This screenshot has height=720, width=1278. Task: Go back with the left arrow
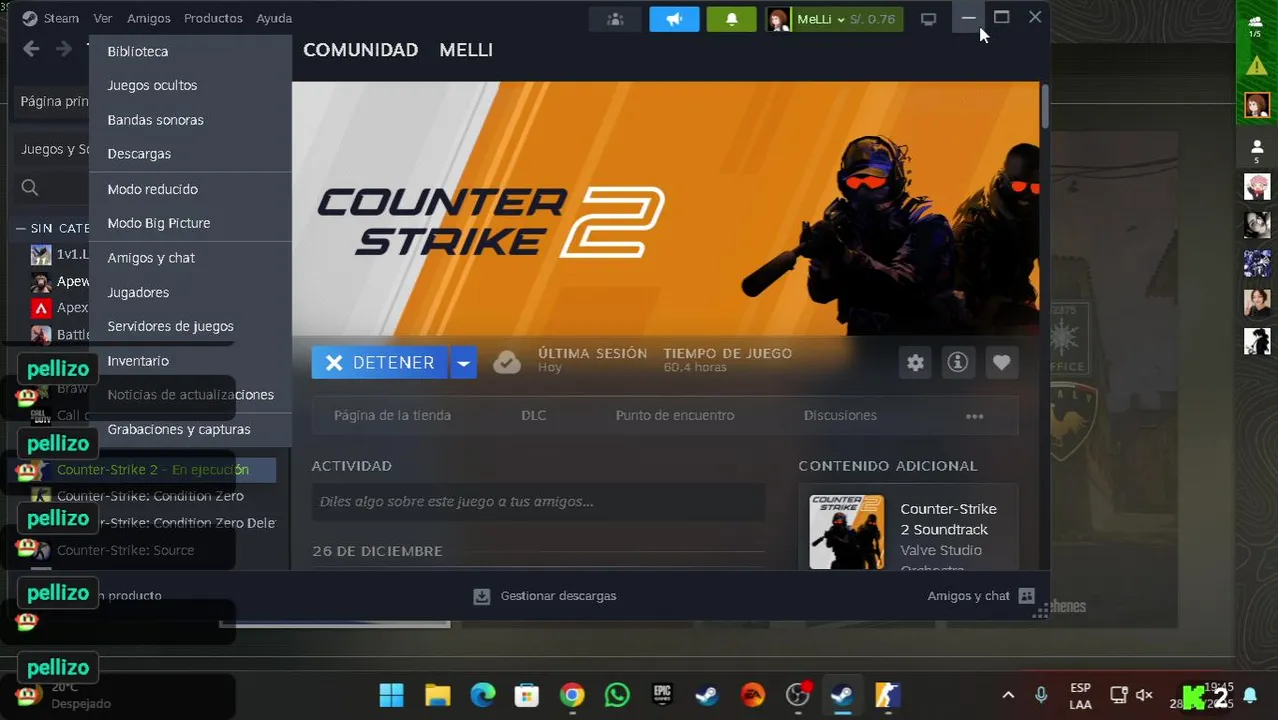point(31,49)
